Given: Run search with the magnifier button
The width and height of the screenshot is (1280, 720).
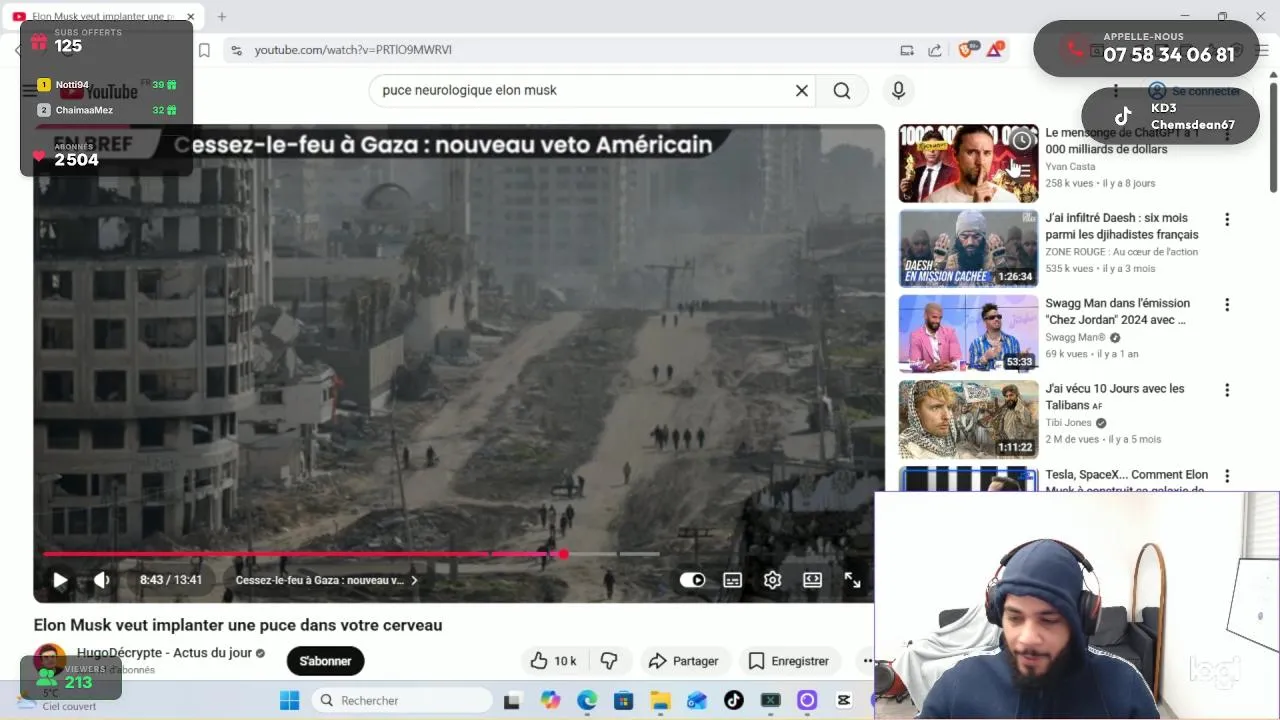Looking at the screenshot, I should point(842,90).
